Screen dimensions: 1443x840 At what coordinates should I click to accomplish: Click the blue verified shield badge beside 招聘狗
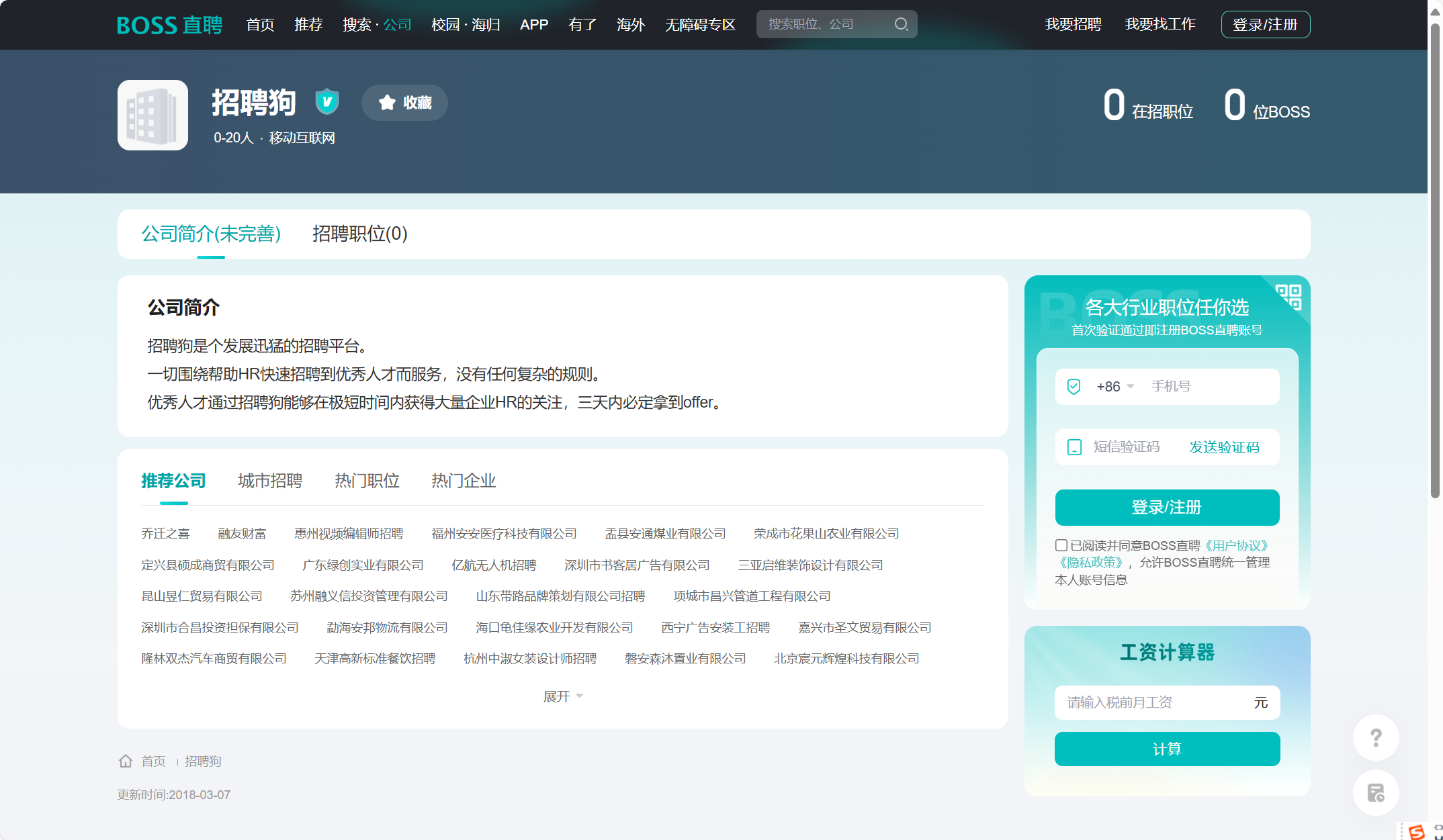pyautogui.click(x=326, y=102)
